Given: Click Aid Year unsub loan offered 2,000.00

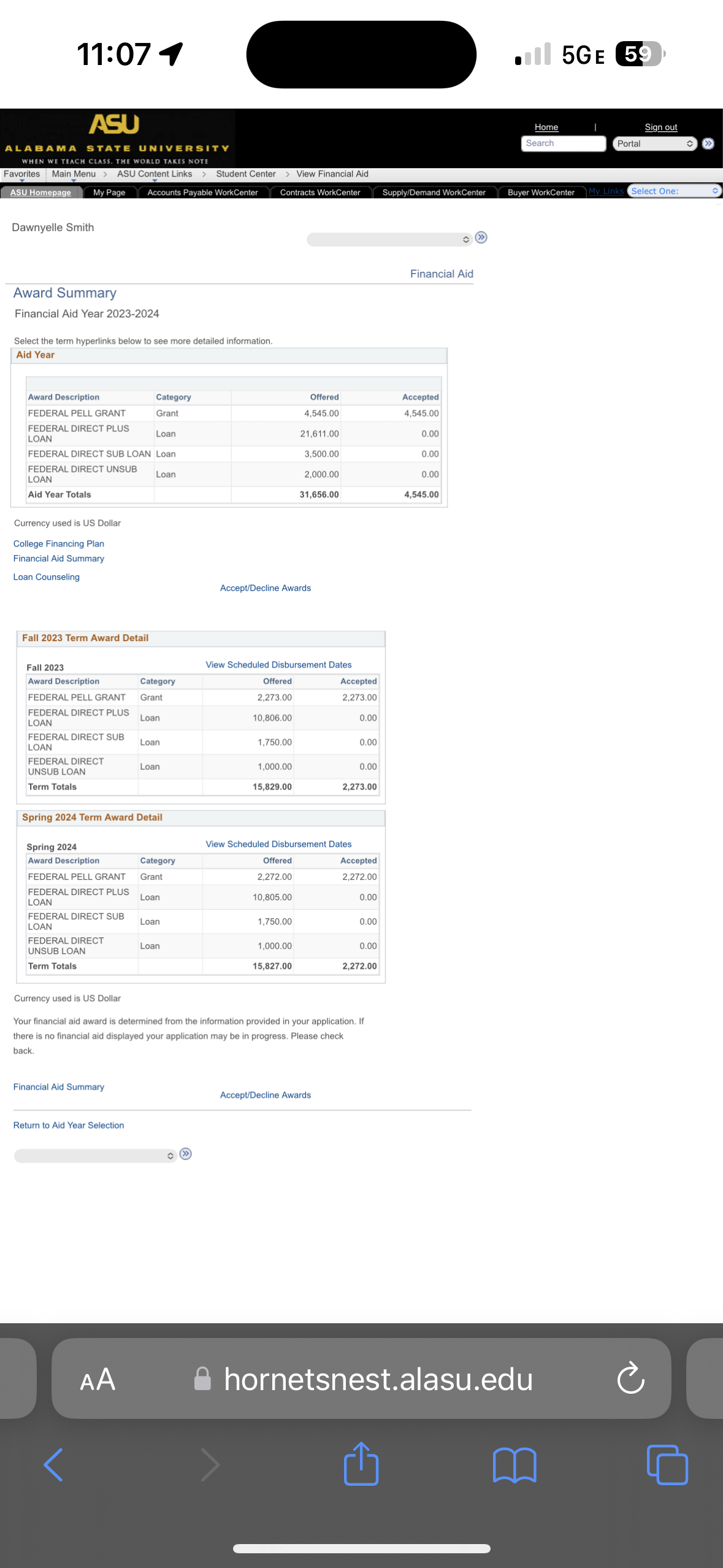Looking at the screenshot, I should [321, 474].
